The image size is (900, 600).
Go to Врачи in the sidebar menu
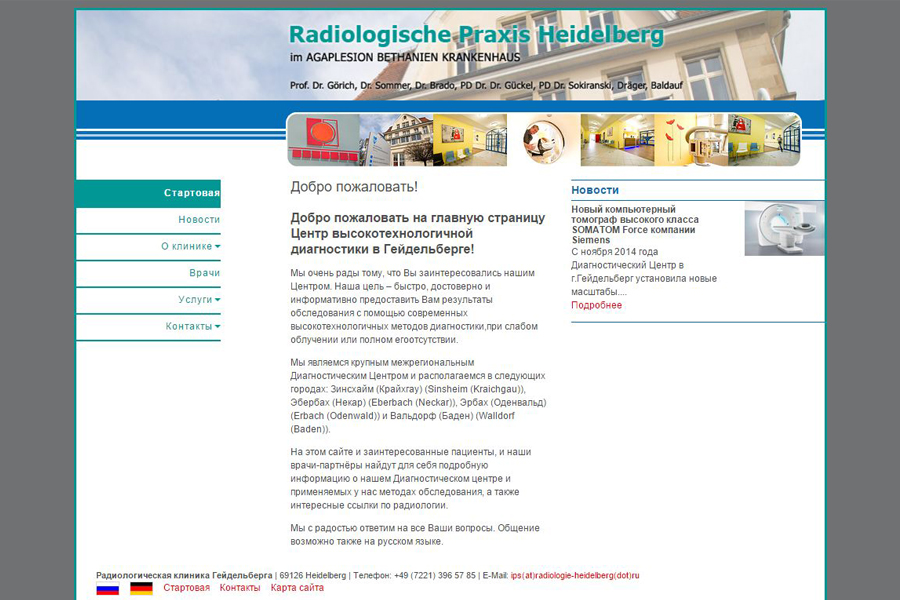tap(204, 273)
